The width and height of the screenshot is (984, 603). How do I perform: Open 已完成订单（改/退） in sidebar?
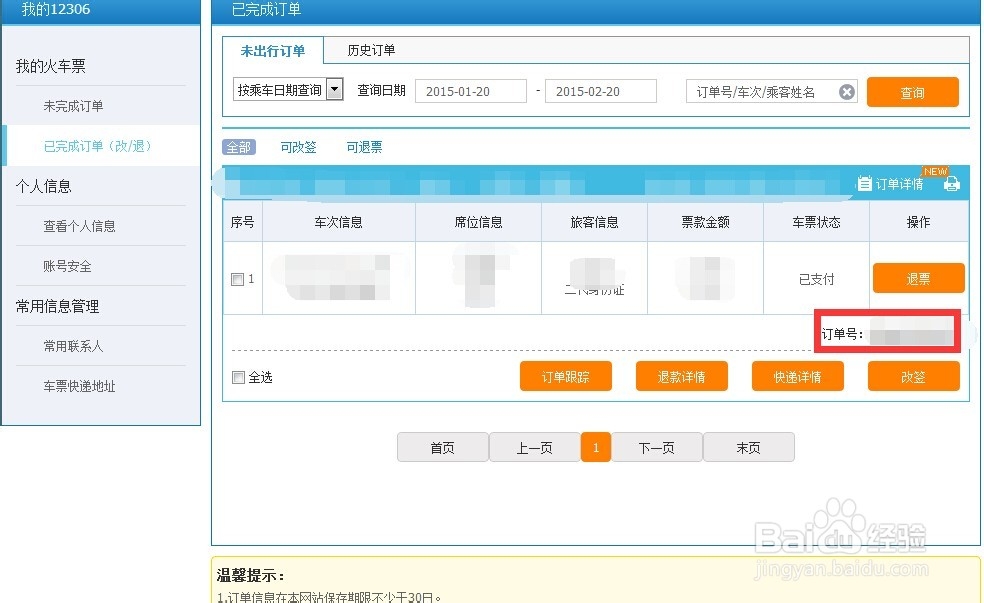pyautogui.click(x=97, y=146)
